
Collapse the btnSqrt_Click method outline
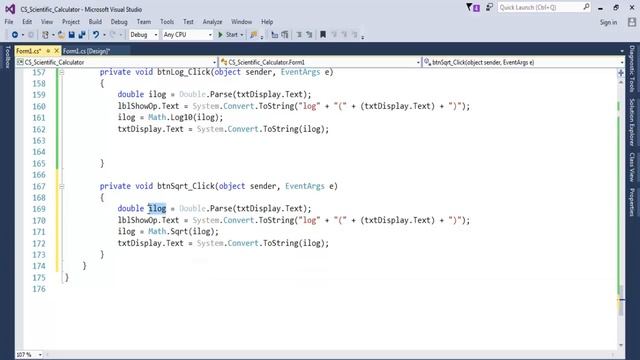[x=62, y=186]
